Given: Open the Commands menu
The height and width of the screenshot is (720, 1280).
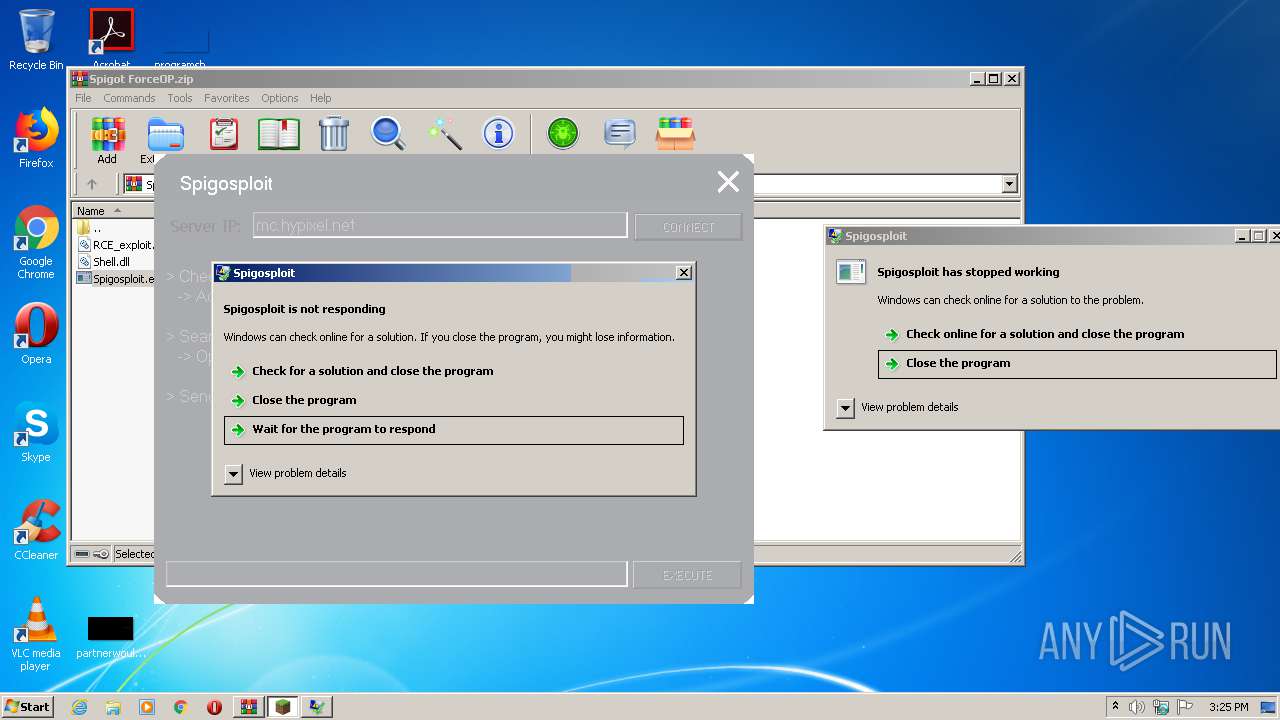Looking at the screenshot, I should pyautogui.click(x=129, y=98).
